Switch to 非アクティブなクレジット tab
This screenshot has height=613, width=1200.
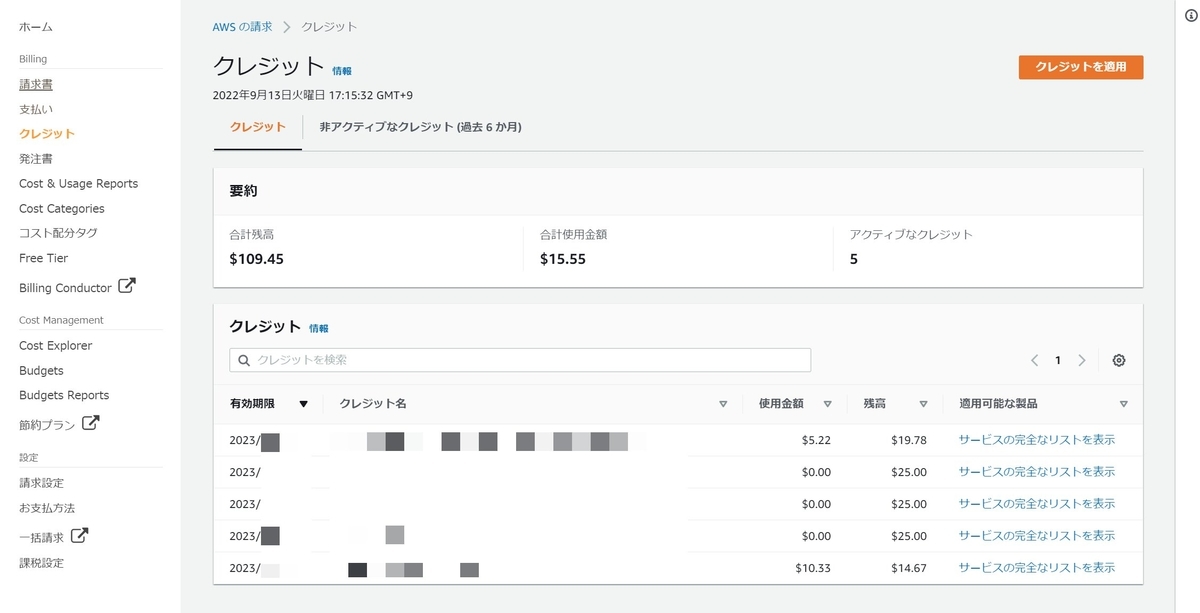click(420, 127)
